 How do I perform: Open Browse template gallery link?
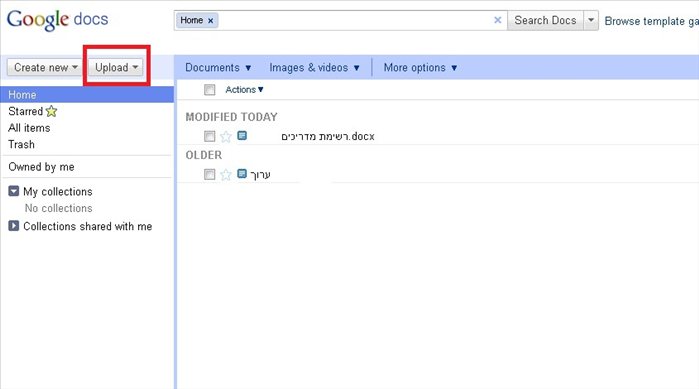651,21
